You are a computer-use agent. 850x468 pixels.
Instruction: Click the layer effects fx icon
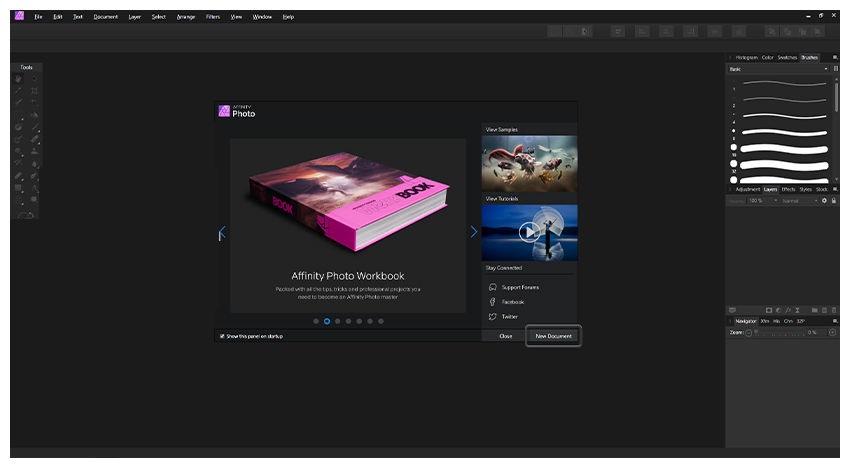point(788,310)
